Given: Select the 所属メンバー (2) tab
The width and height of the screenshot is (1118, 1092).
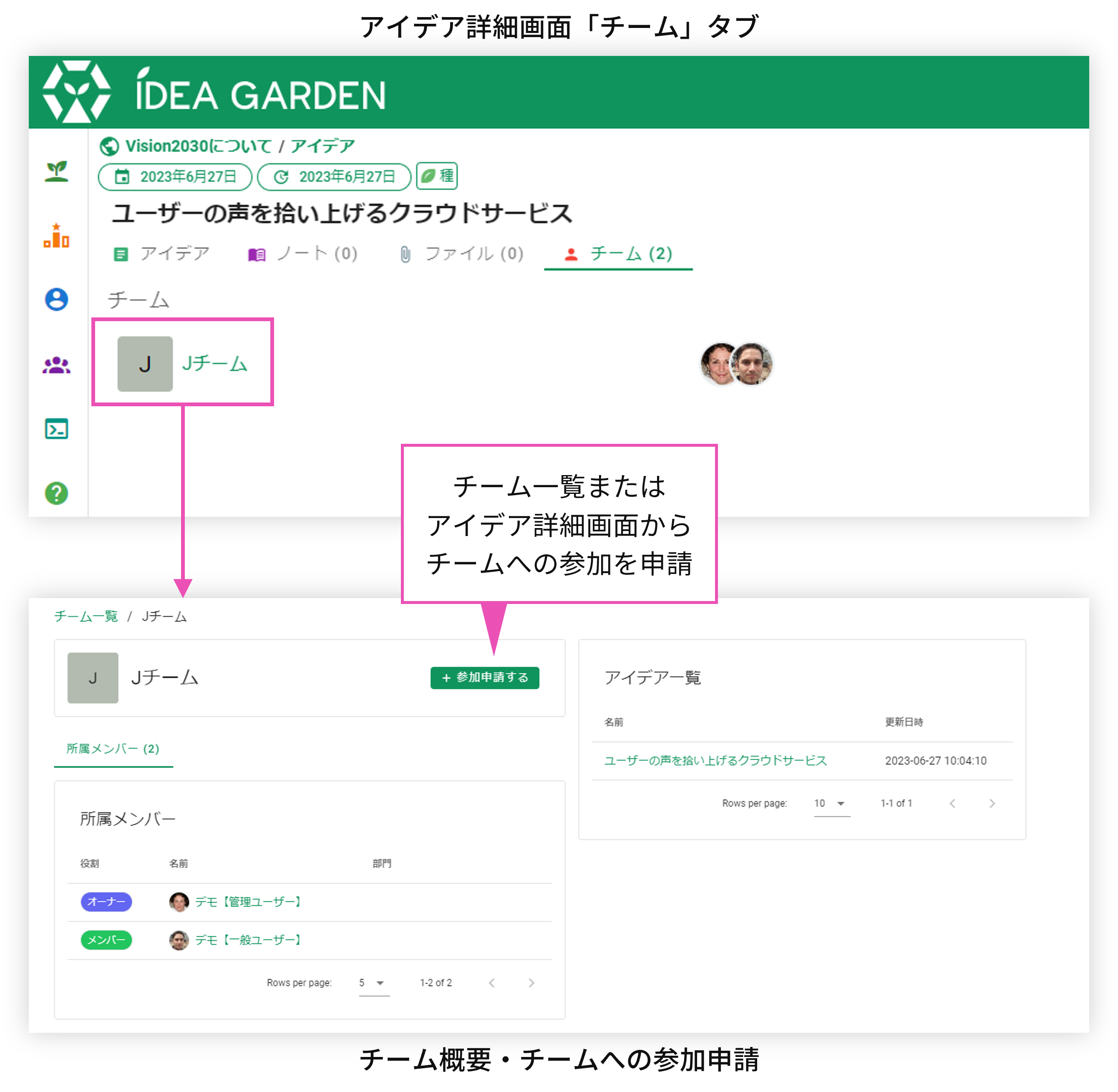Looking at the screenshot, I should pos(113,748).
